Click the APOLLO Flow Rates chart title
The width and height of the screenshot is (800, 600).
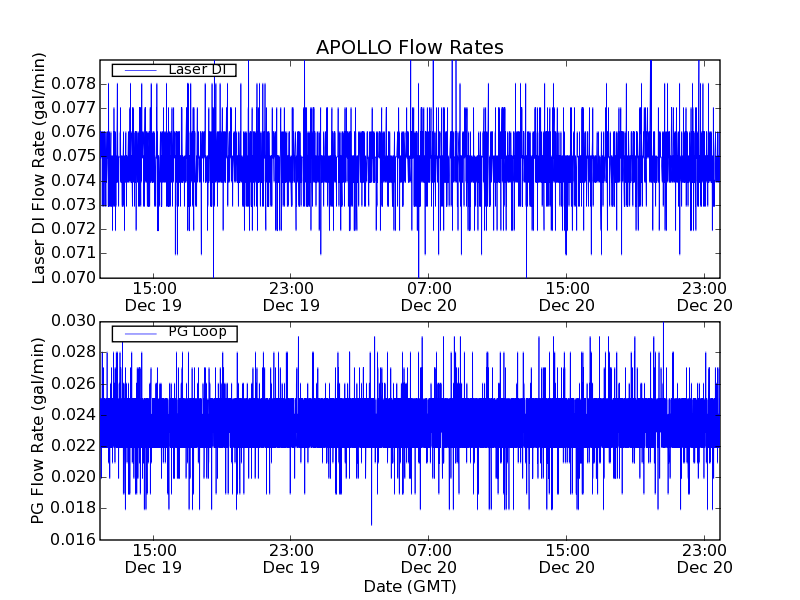[x=409, y=48]
